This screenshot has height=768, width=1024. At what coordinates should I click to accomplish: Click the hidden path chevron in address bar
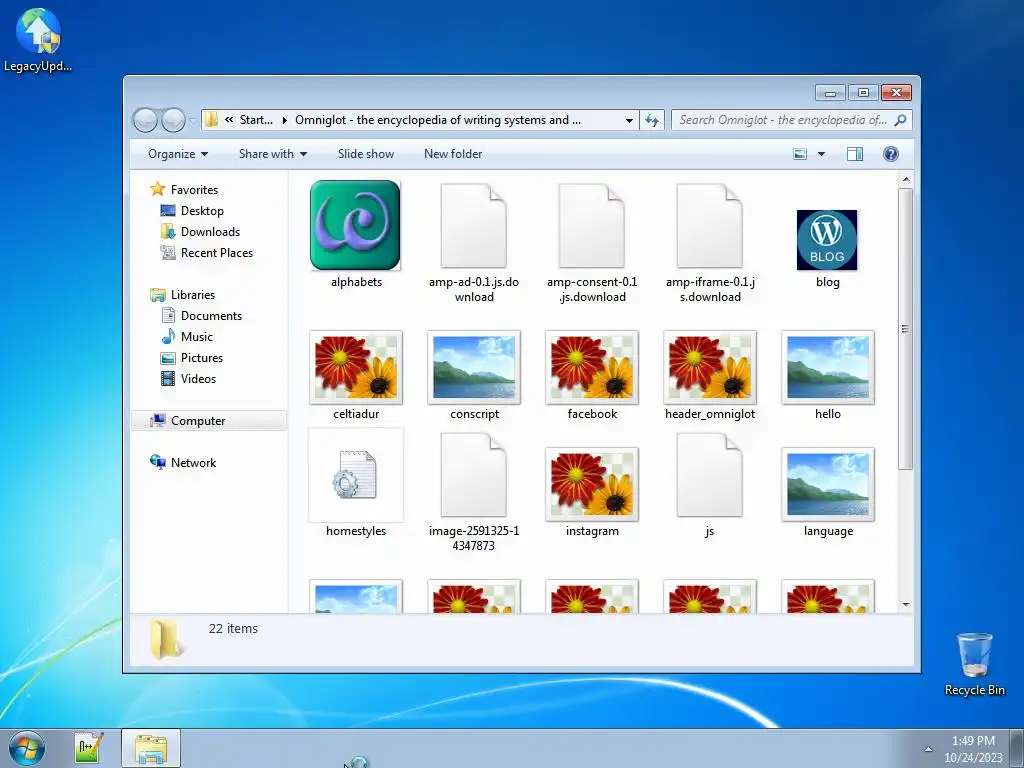(x=229, y=120)
